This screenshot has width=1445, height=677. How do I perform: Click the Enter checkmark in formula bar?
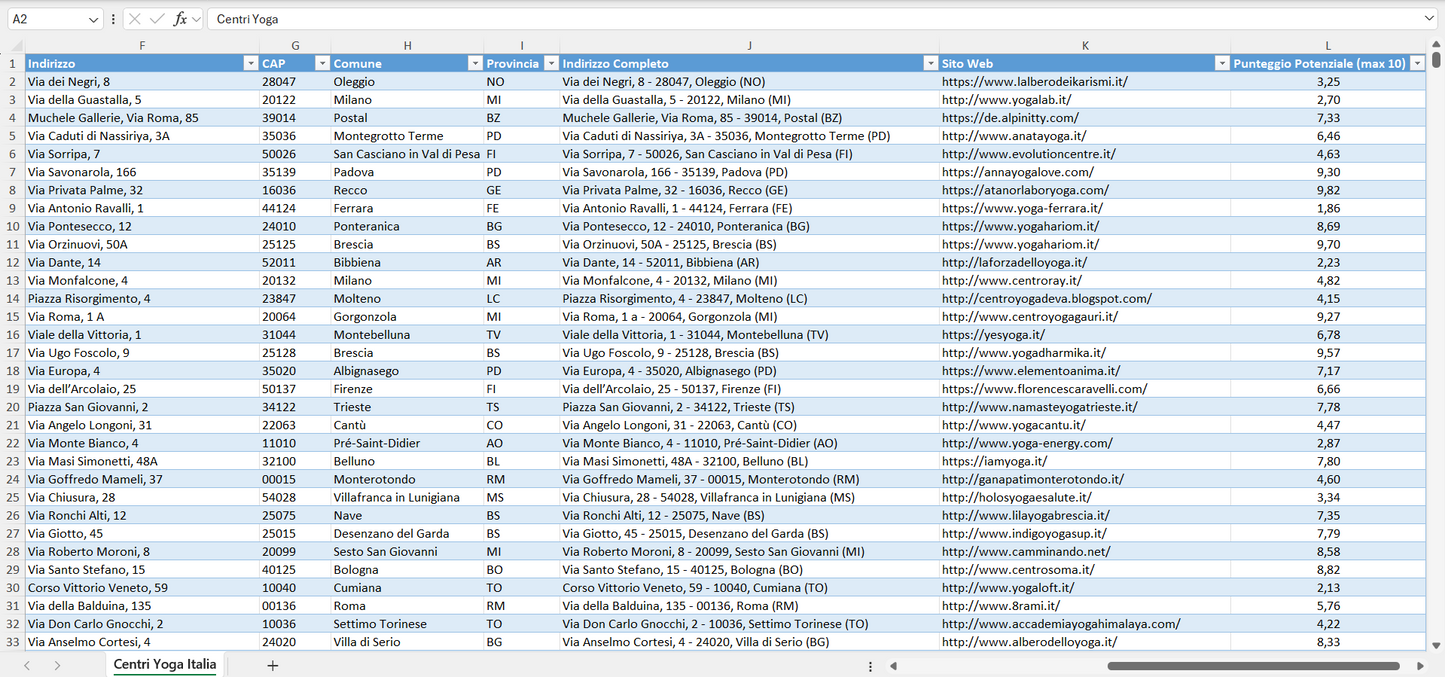[x=157, y=19]
